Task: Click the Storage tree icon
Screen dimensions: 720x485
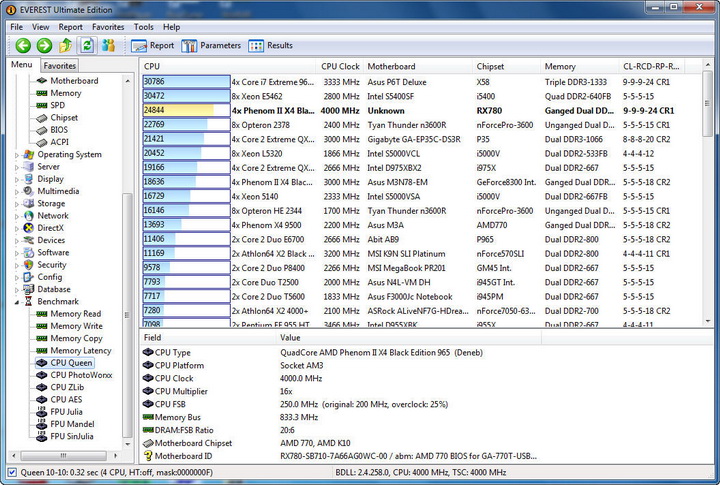Action: tap(28, 203)
